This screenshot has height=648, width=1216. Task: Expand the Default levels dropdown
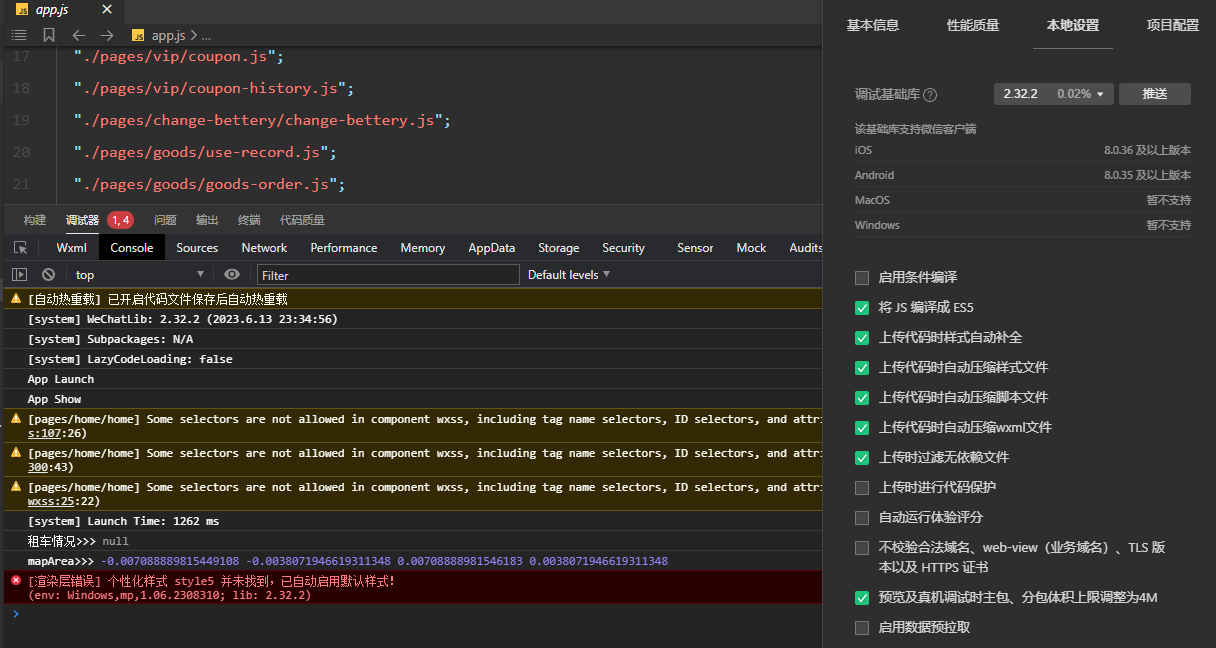569,274
